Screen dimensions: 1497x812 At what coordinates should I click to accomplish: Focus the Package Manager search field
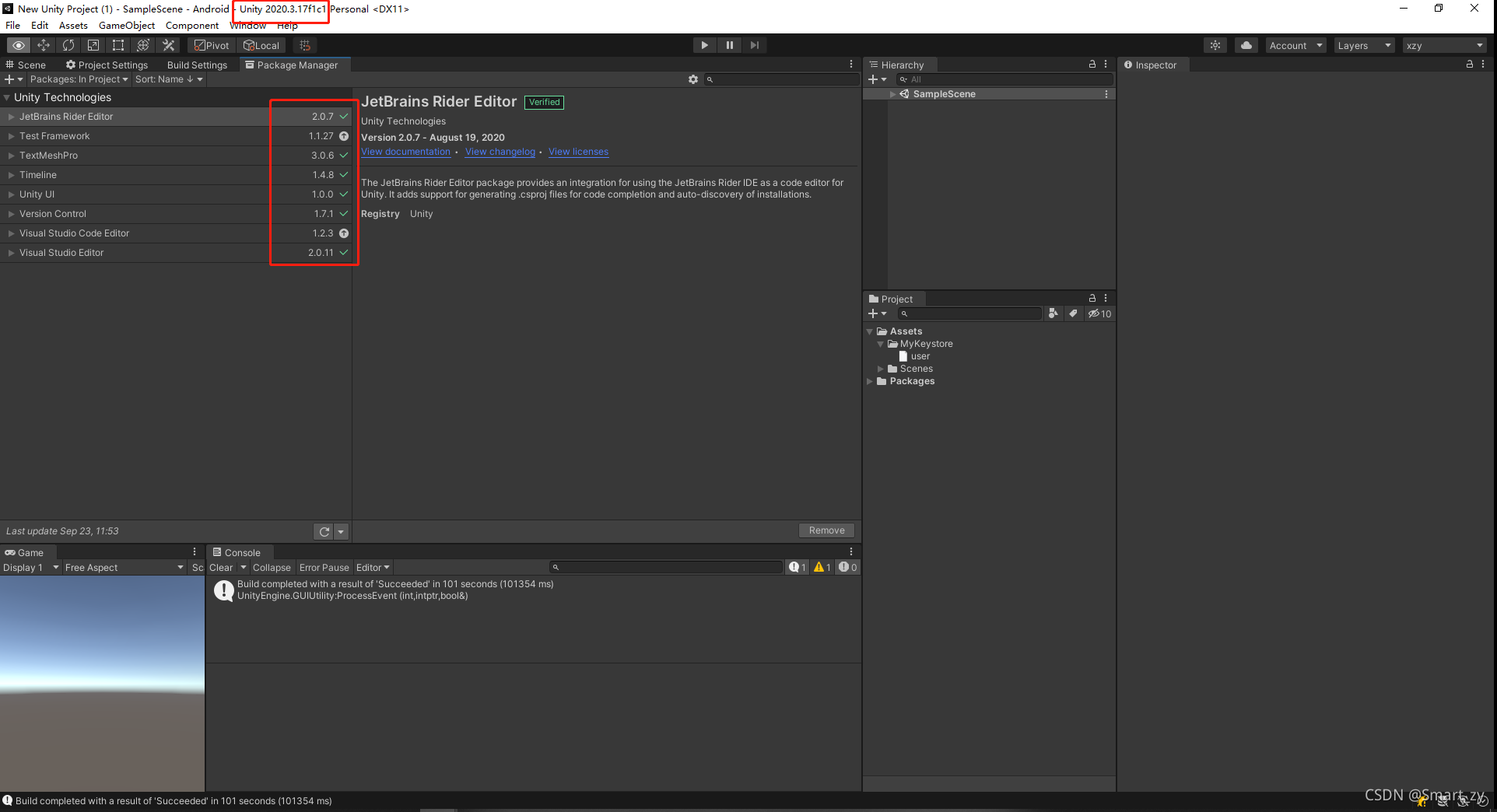click(781, 79)
